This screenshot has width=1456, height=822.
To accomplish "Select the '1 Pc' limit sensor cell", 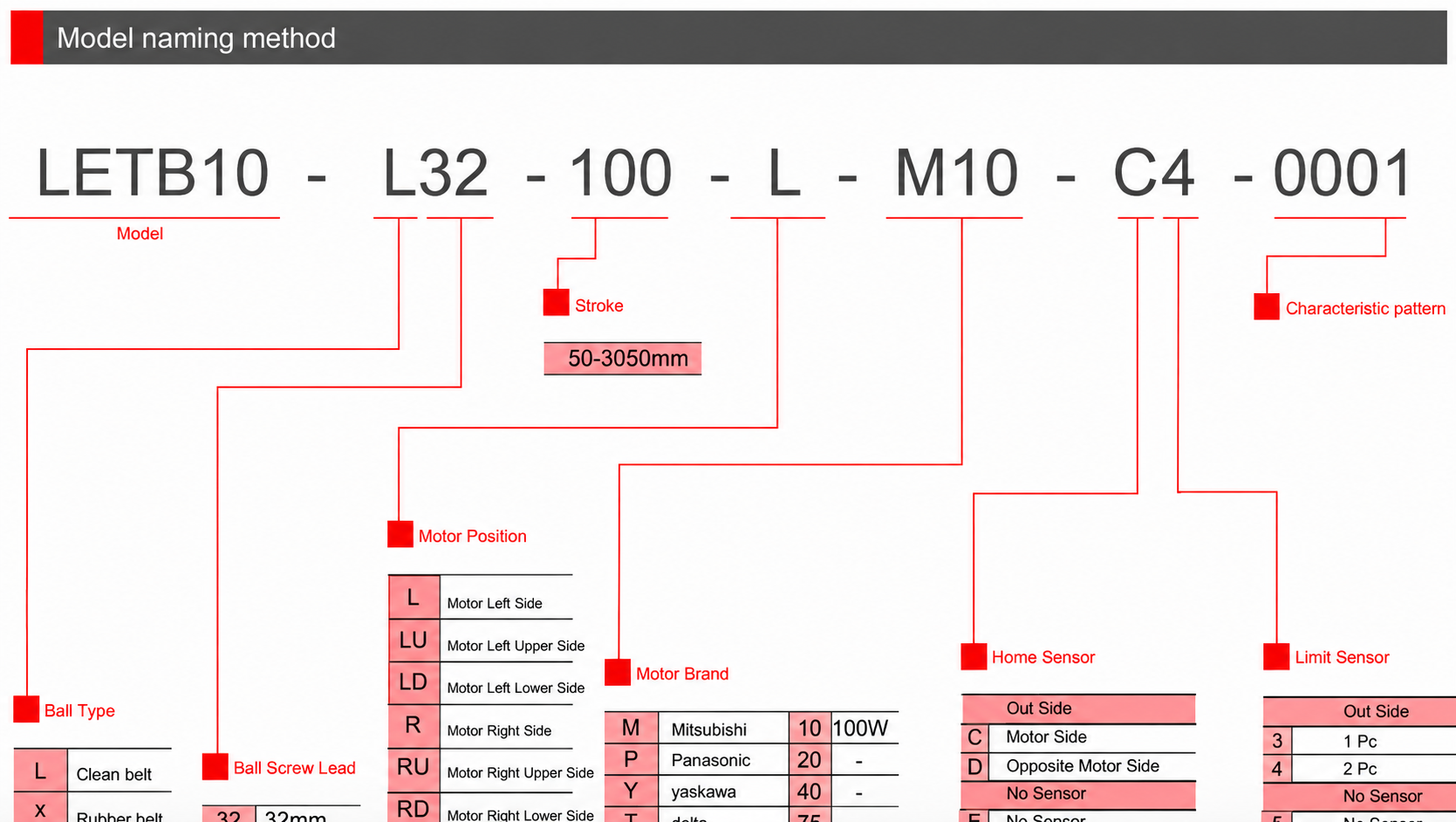I will (x=1360, y=742).
